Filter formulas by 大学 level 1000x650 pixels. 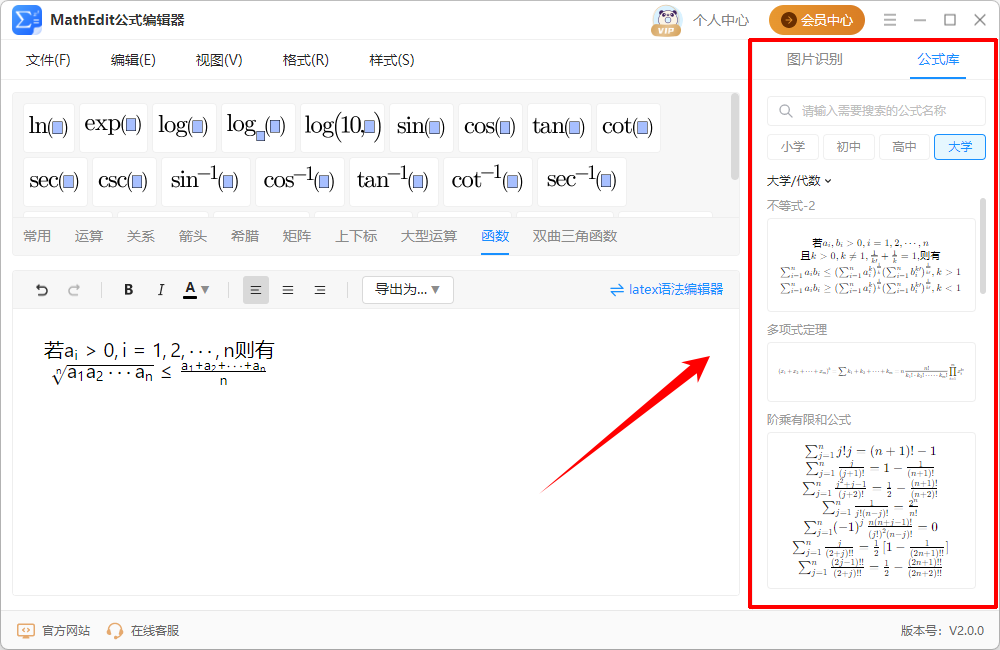point(960,147)
